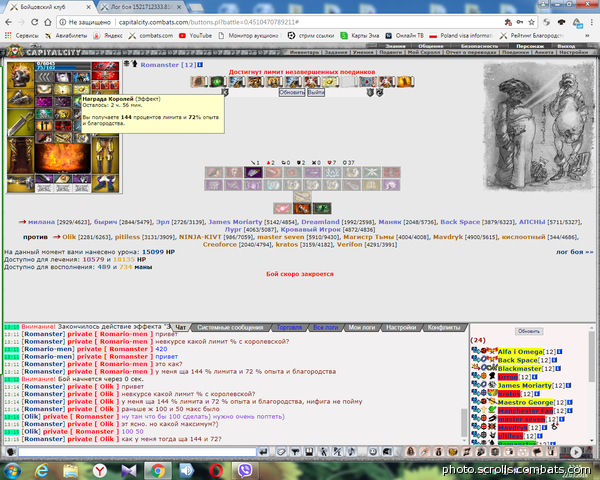Open Yandex browser from the taskbar
Viewport: 600px width, 480px height.
tap(99, 470)
